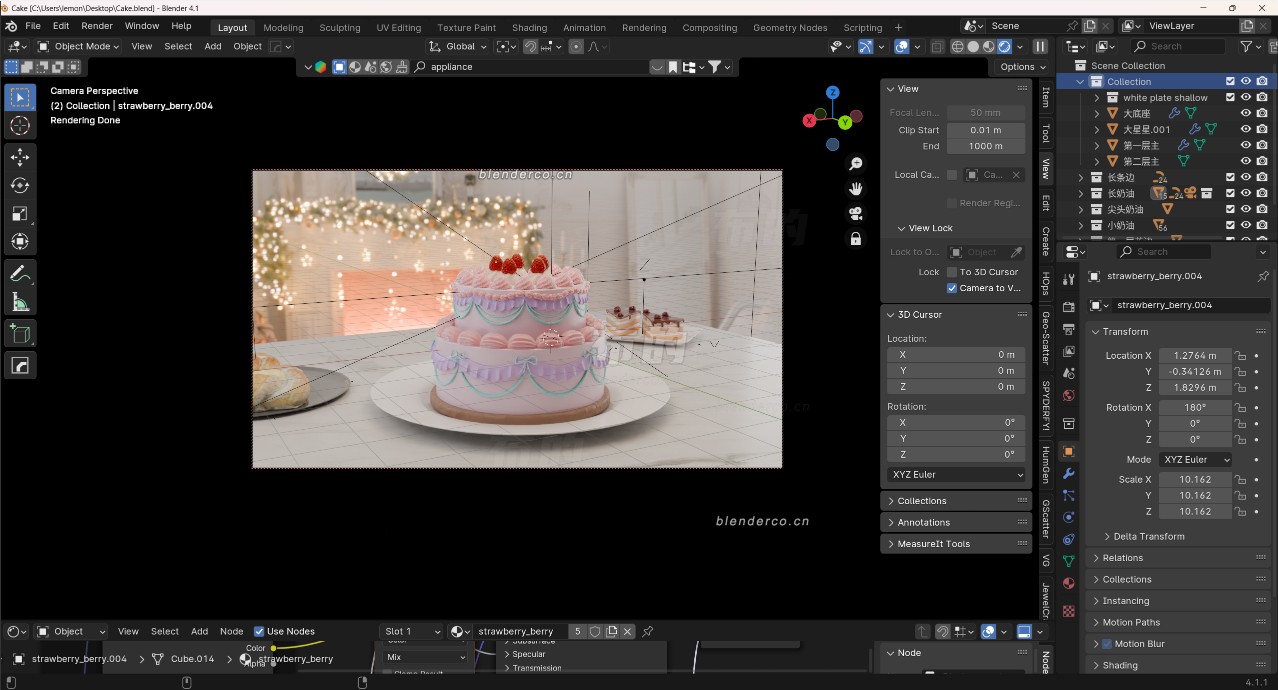Click the Zoom viewport magnifier icon
The width and height of the screenshot is (1278, 690).
point(856,164)
